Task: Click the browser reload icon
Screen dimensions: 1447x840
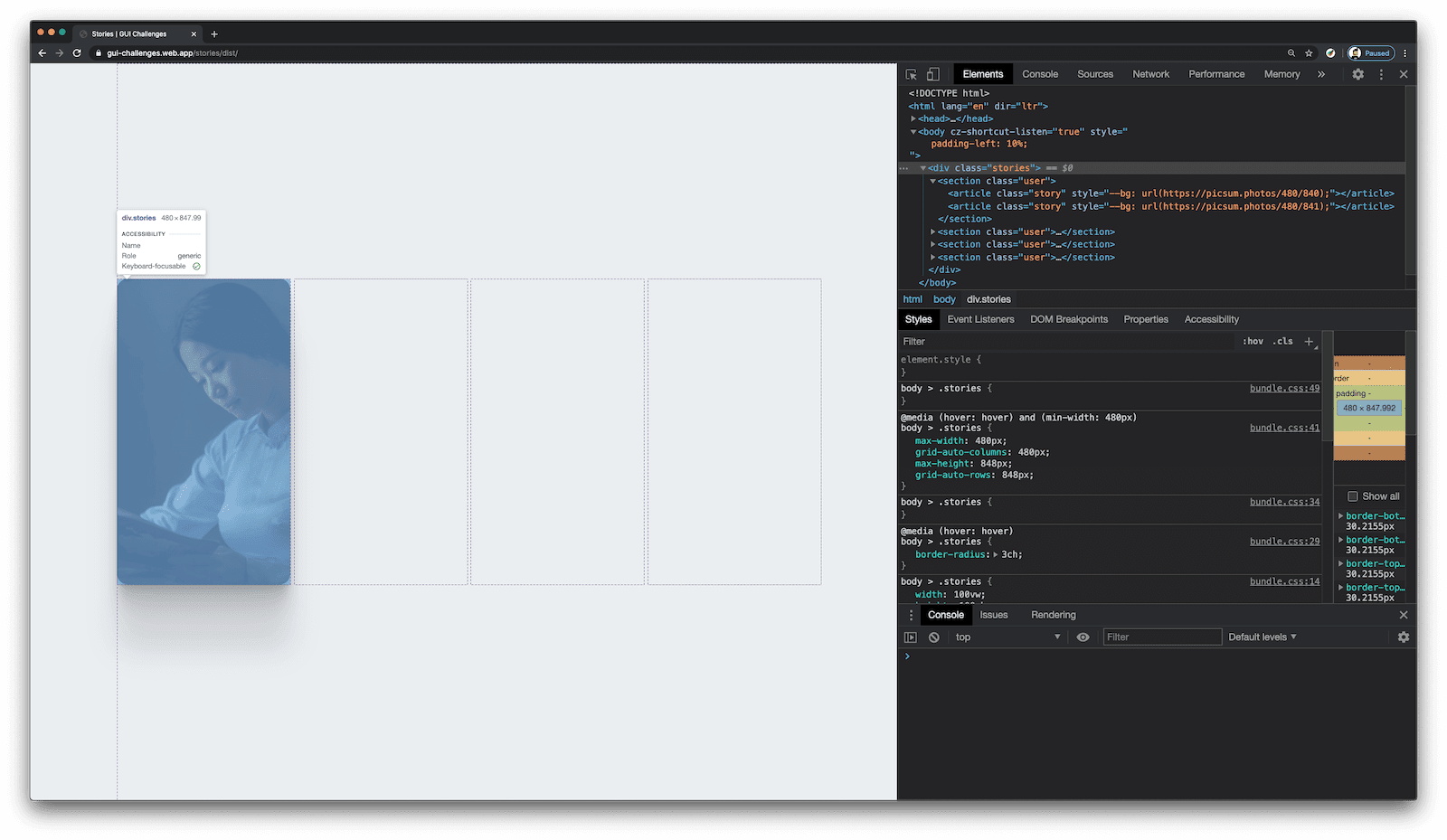Action: pyautogui.click(x=76, y=52)
